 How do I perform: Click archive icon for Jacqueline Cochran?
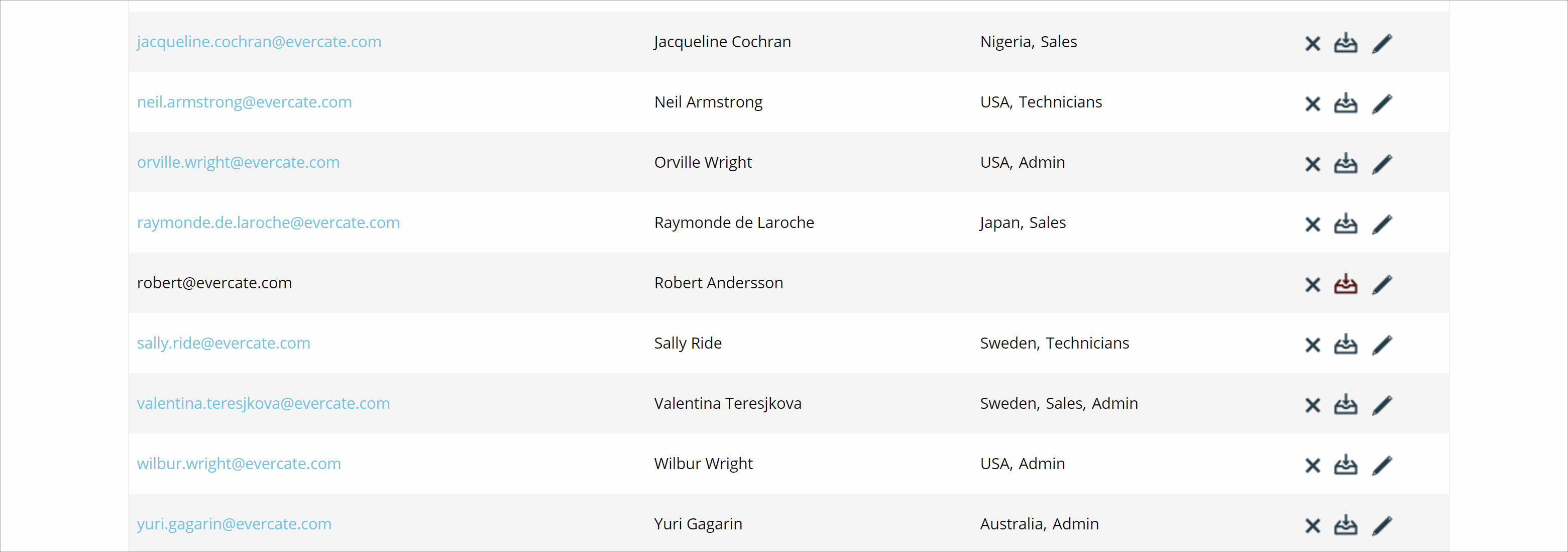(1345, 43)
